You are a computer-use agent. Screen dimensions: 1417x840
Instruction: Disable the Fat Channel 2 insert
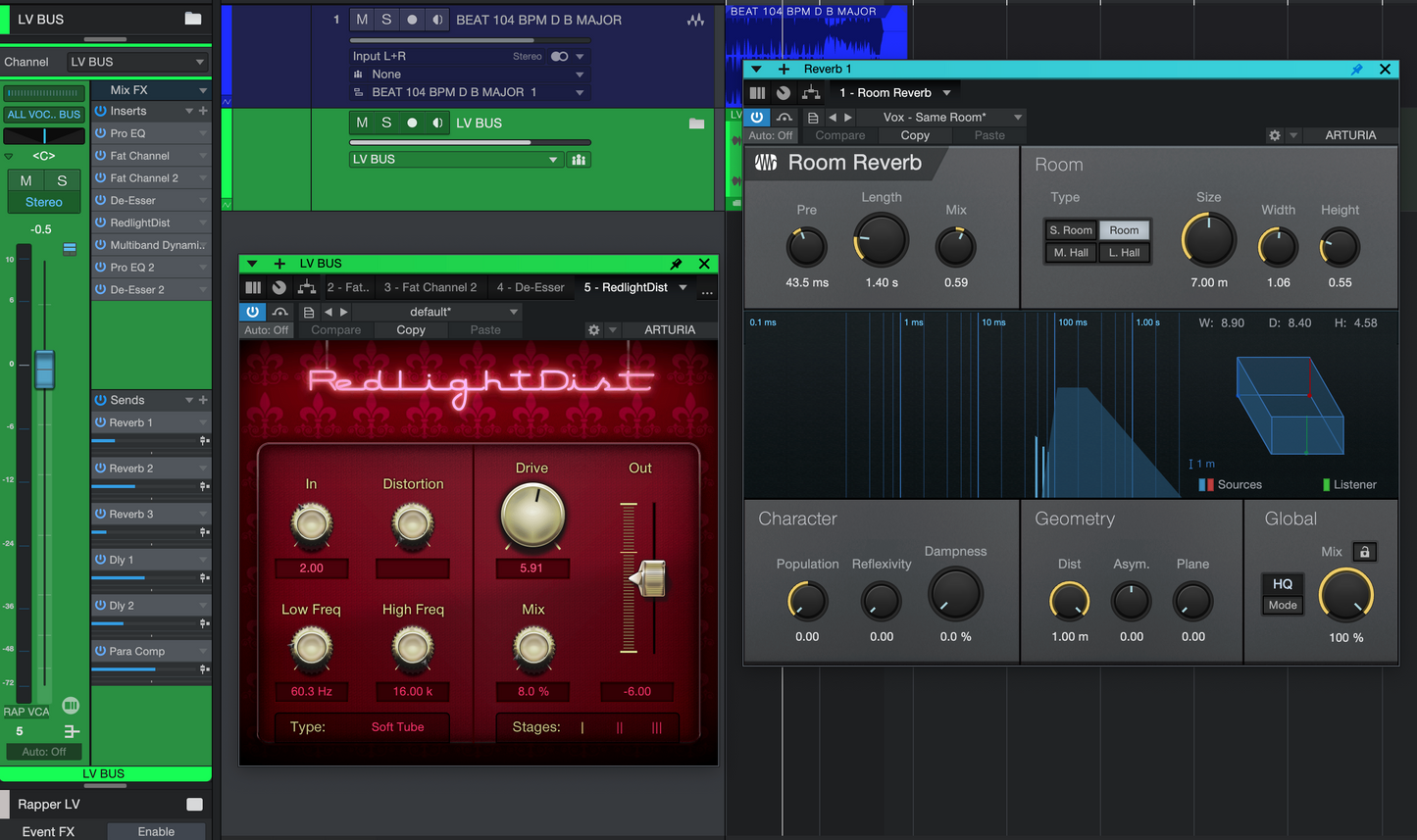pyautogui.click(x=100, y=178)
